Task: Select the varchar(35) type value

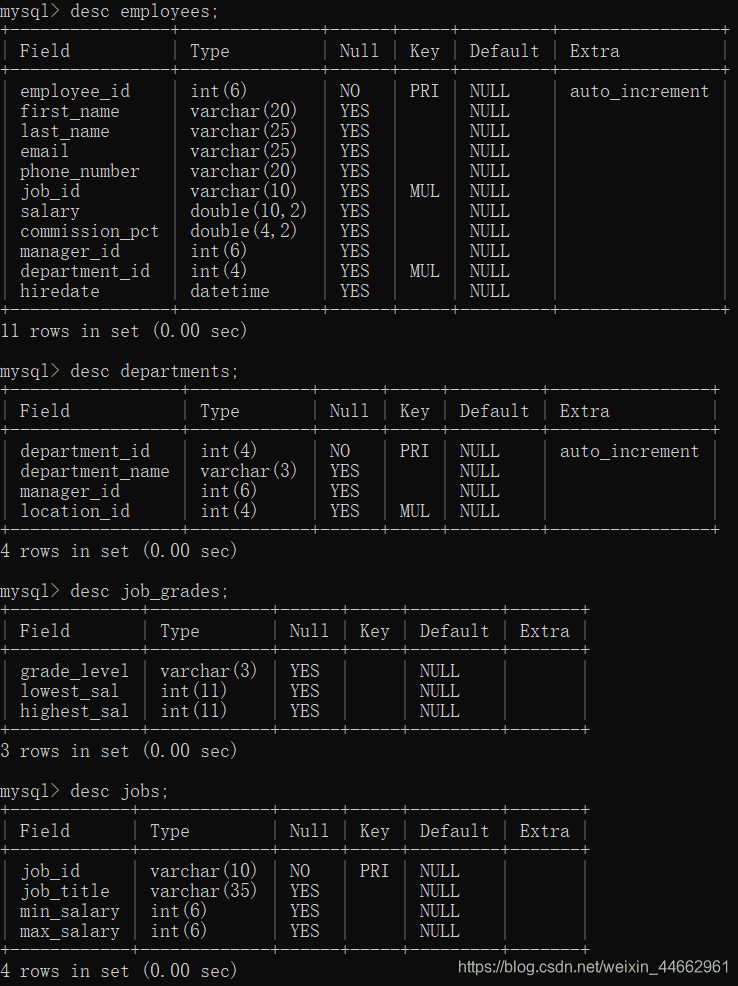Action: pyautogui.click(x=203, y=891)
